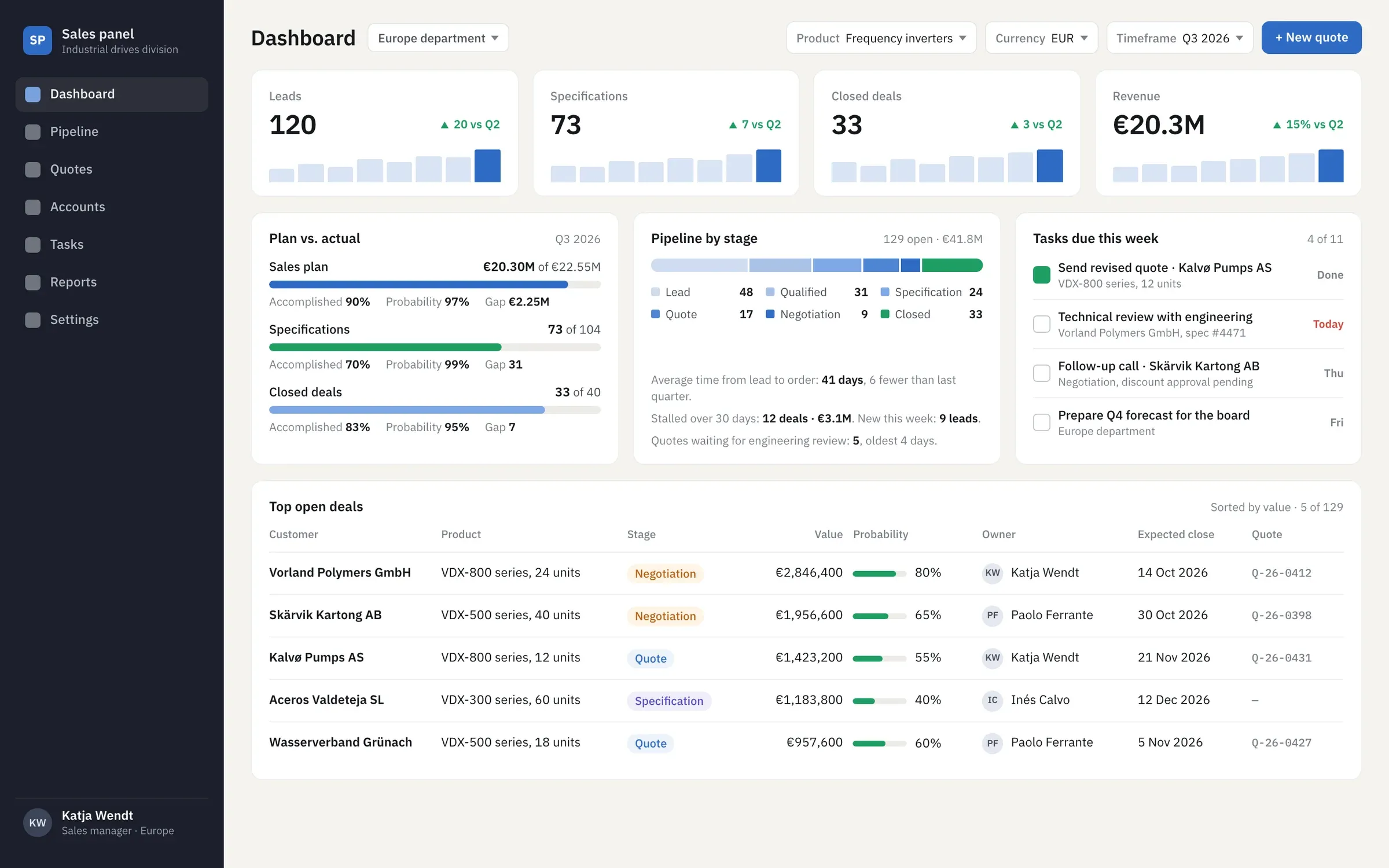Click the Dashboard sidebar icon

tap(33, 94)
